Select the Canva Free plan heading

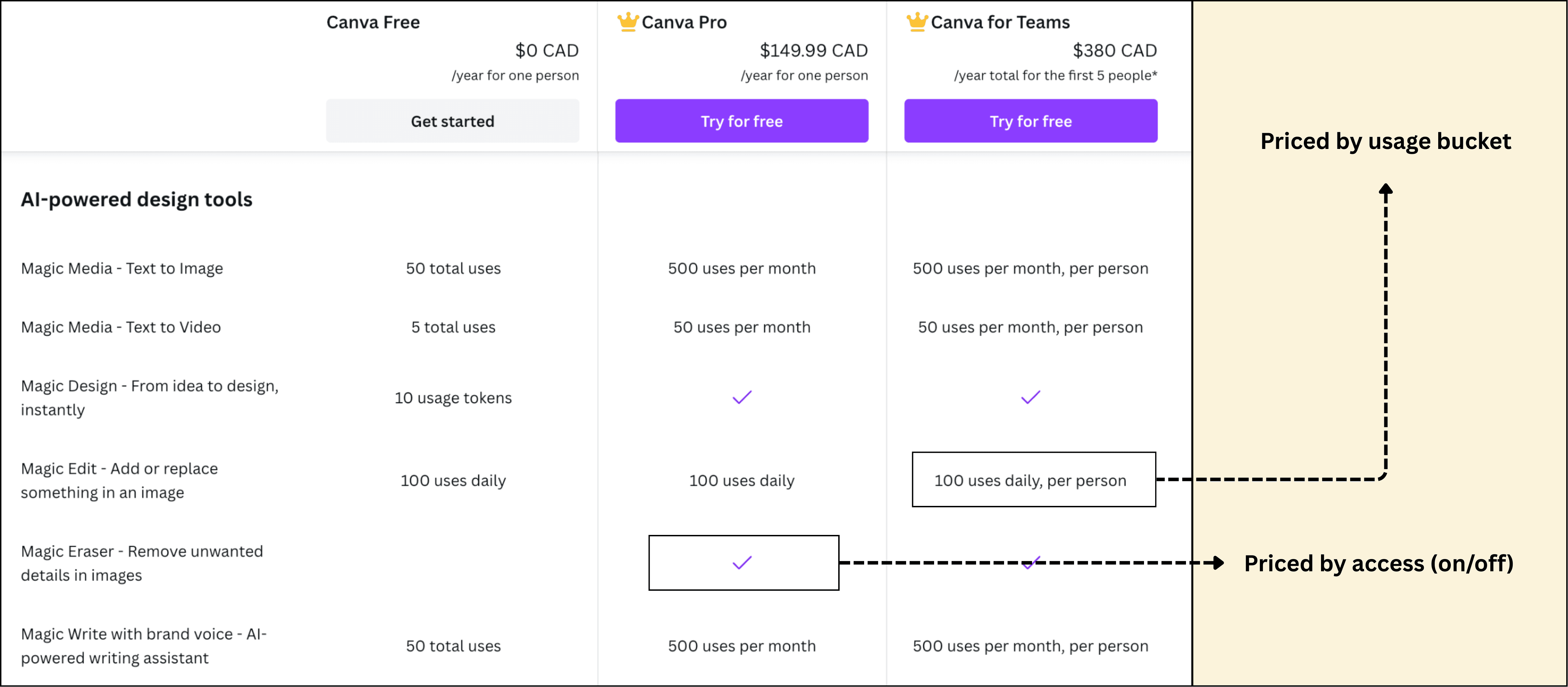[x=373, y=22]
